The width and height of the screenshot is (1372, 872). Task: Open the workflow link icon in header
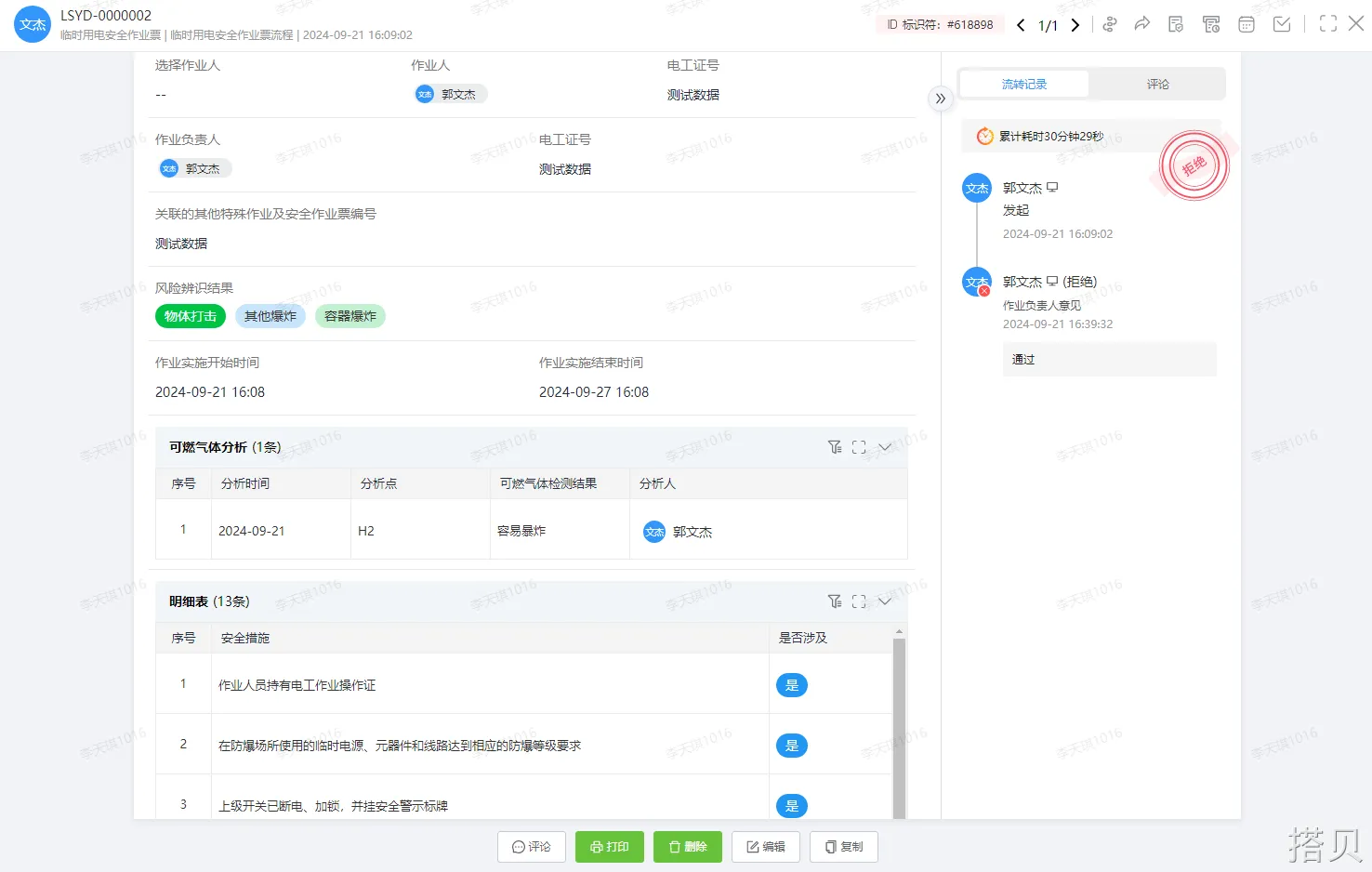click(1109, 24)
